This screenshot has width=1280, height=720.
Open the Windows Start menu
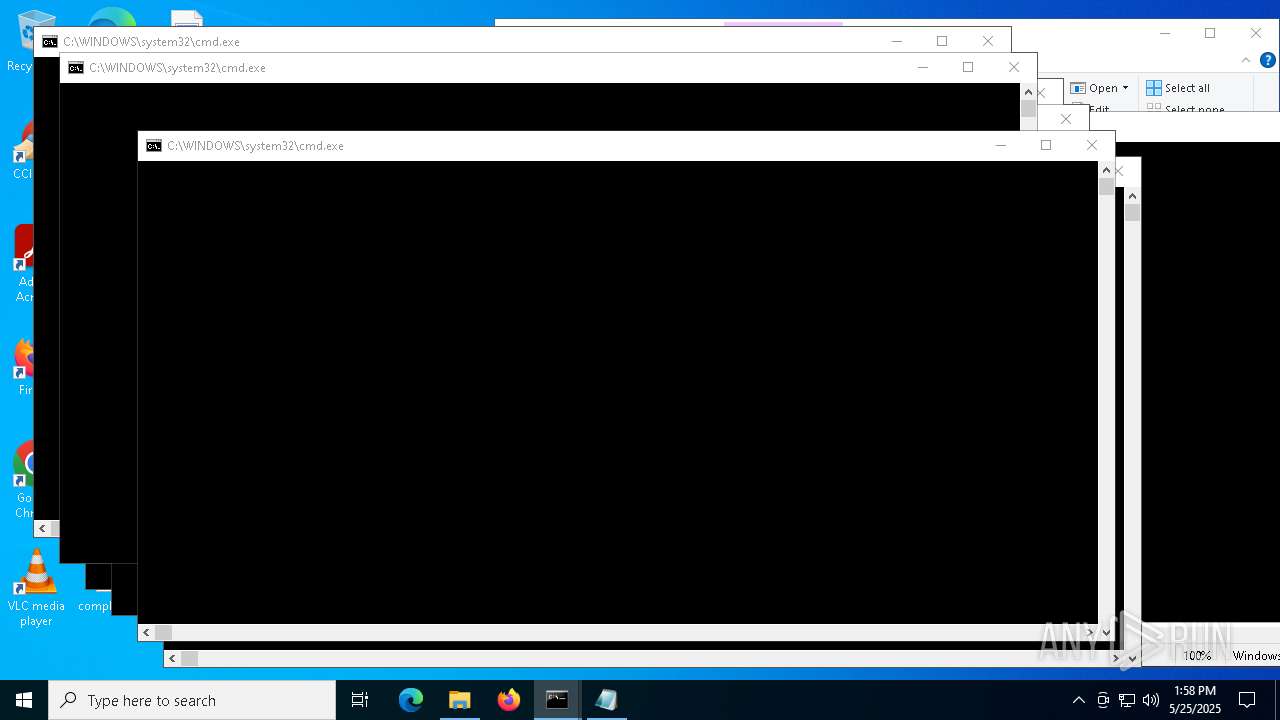(24, 700)
